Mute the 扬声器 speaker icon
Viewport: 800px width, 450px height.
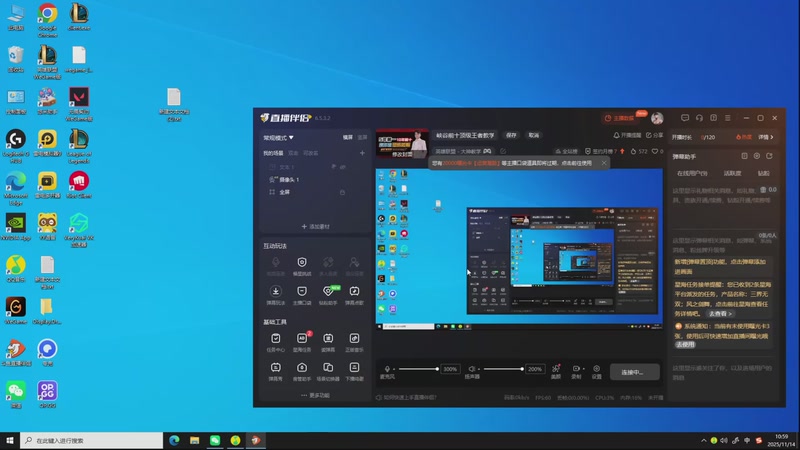(x=472, y=369)
